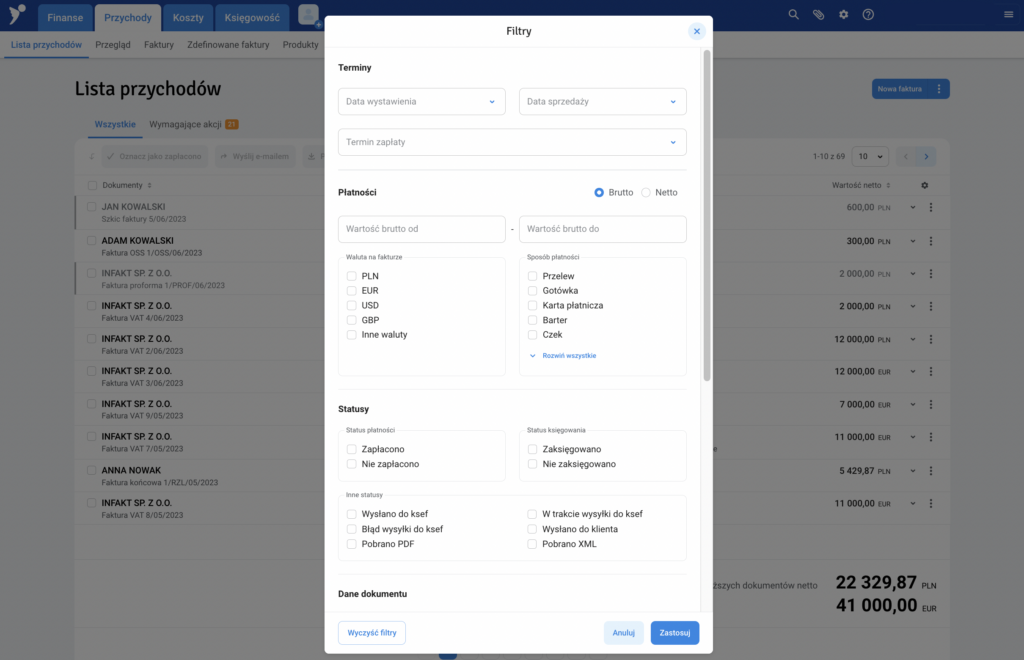Screen dimensions: 1024x660
Task: Open settings gear in top bar
Action: pos(844,15)
